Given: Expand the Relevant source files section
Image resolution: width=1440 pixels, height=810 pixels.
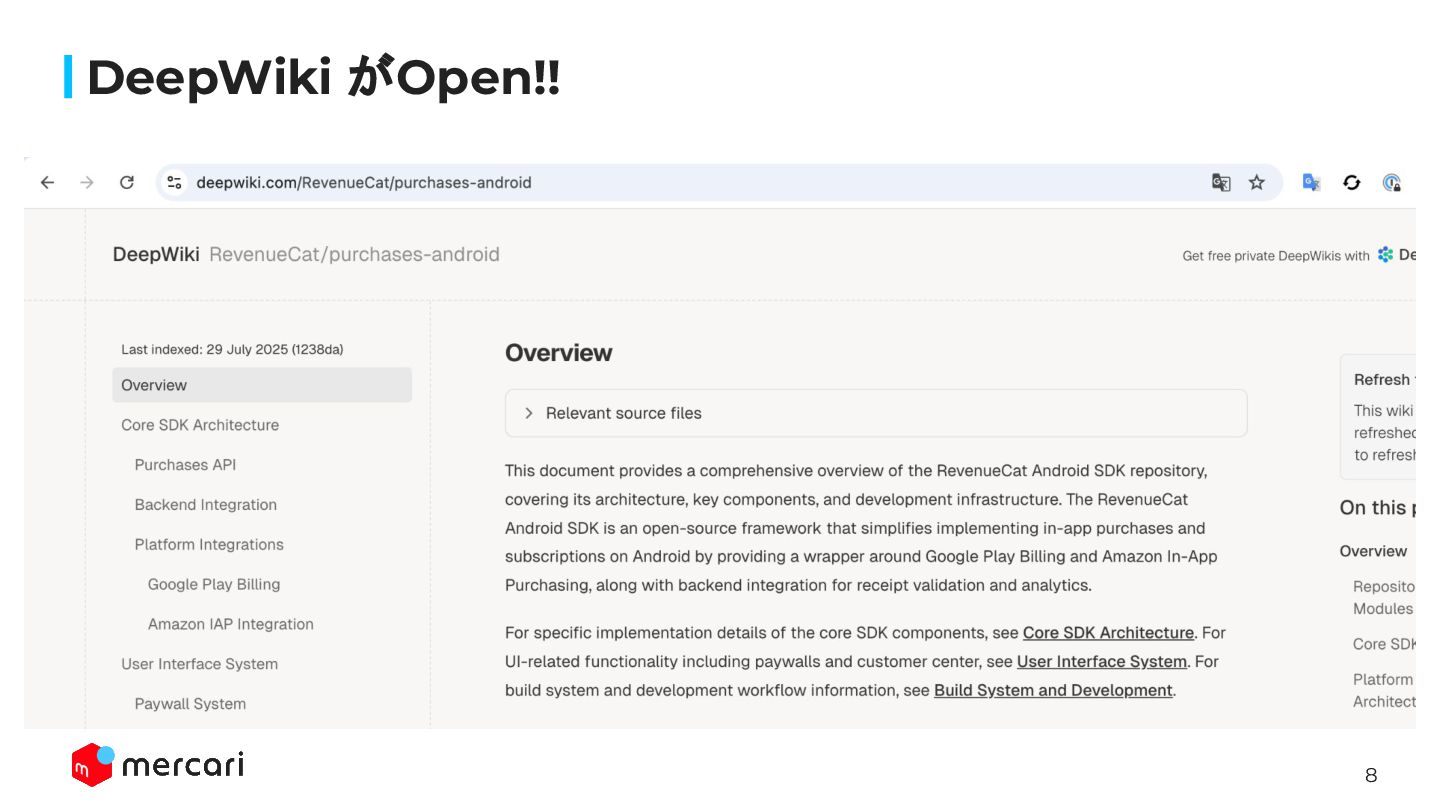Looking at the screenshot, I should click(876, 413).
